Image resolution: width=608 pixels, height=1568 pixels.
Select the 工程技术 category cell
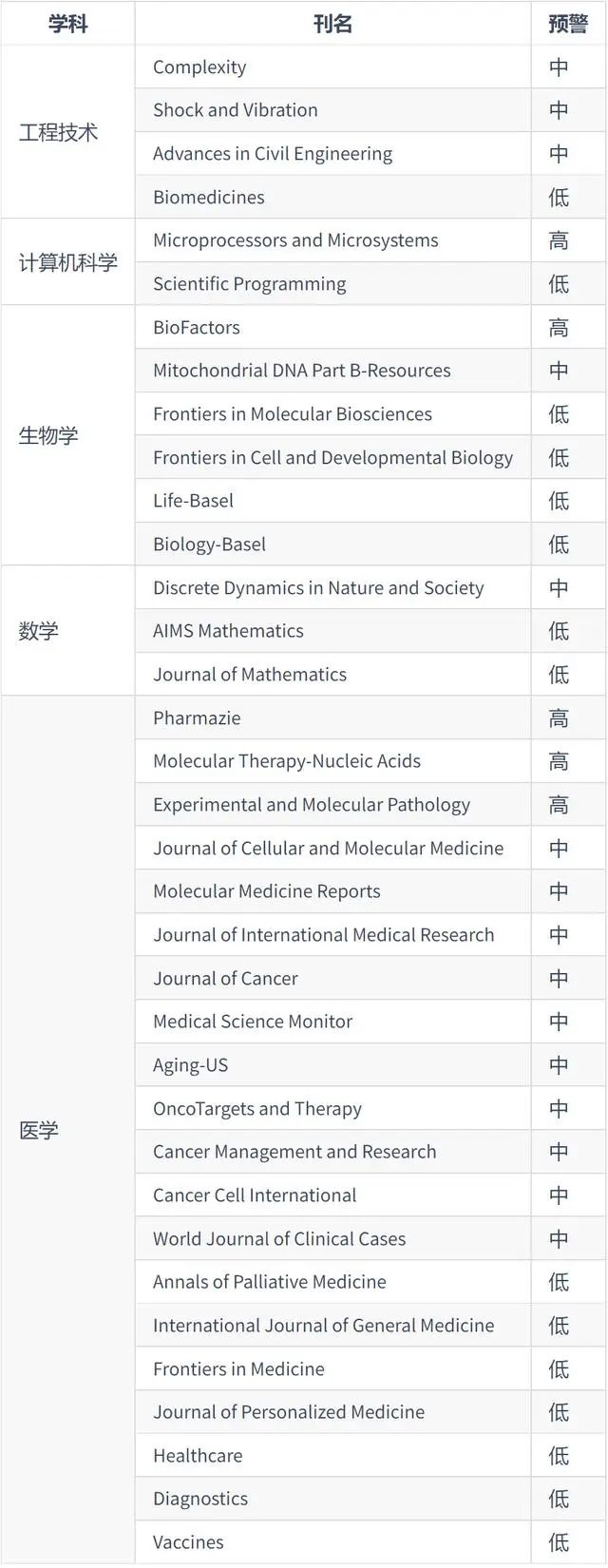coord(59,132)
